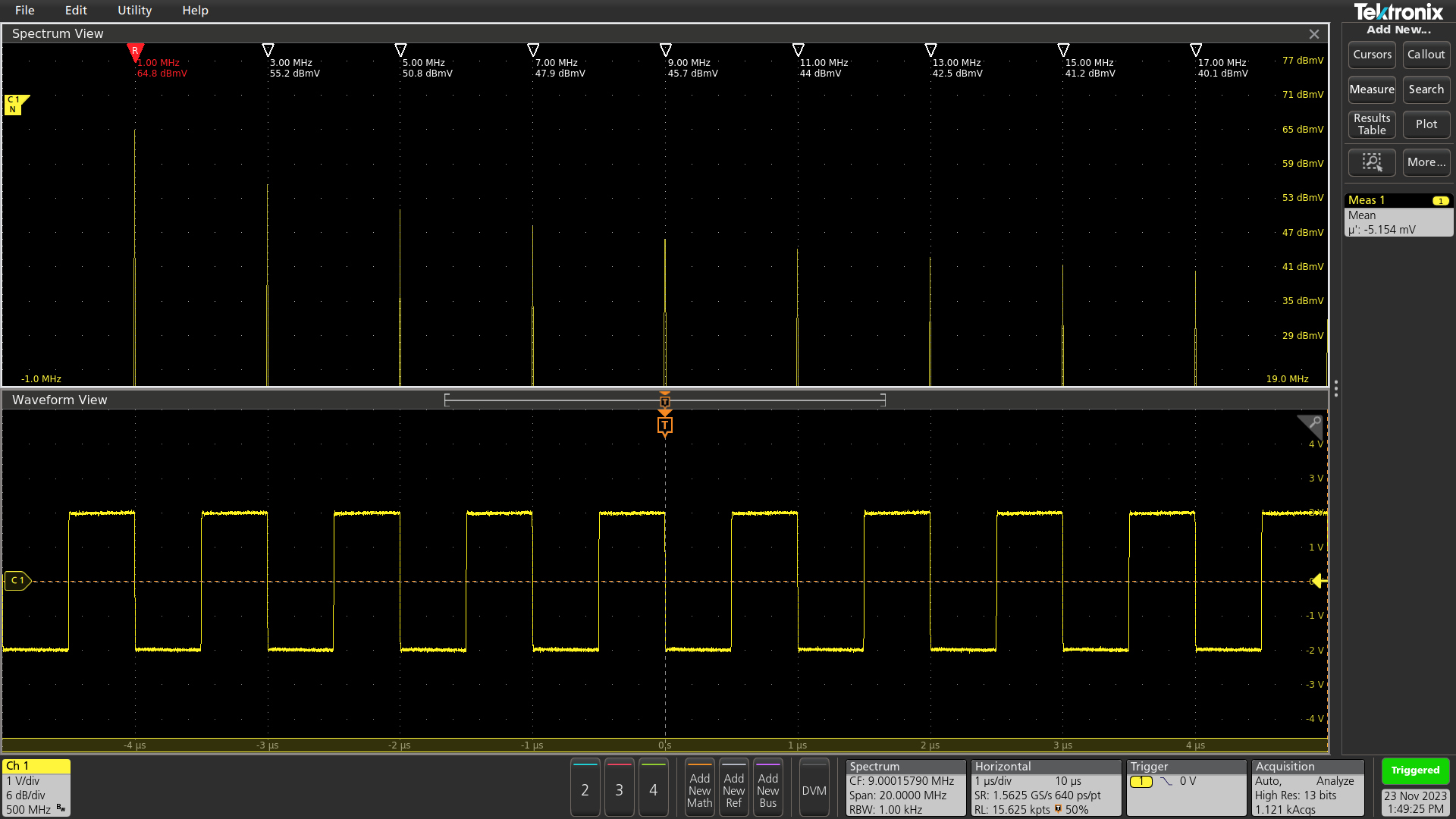Click Add New Math

699,788
